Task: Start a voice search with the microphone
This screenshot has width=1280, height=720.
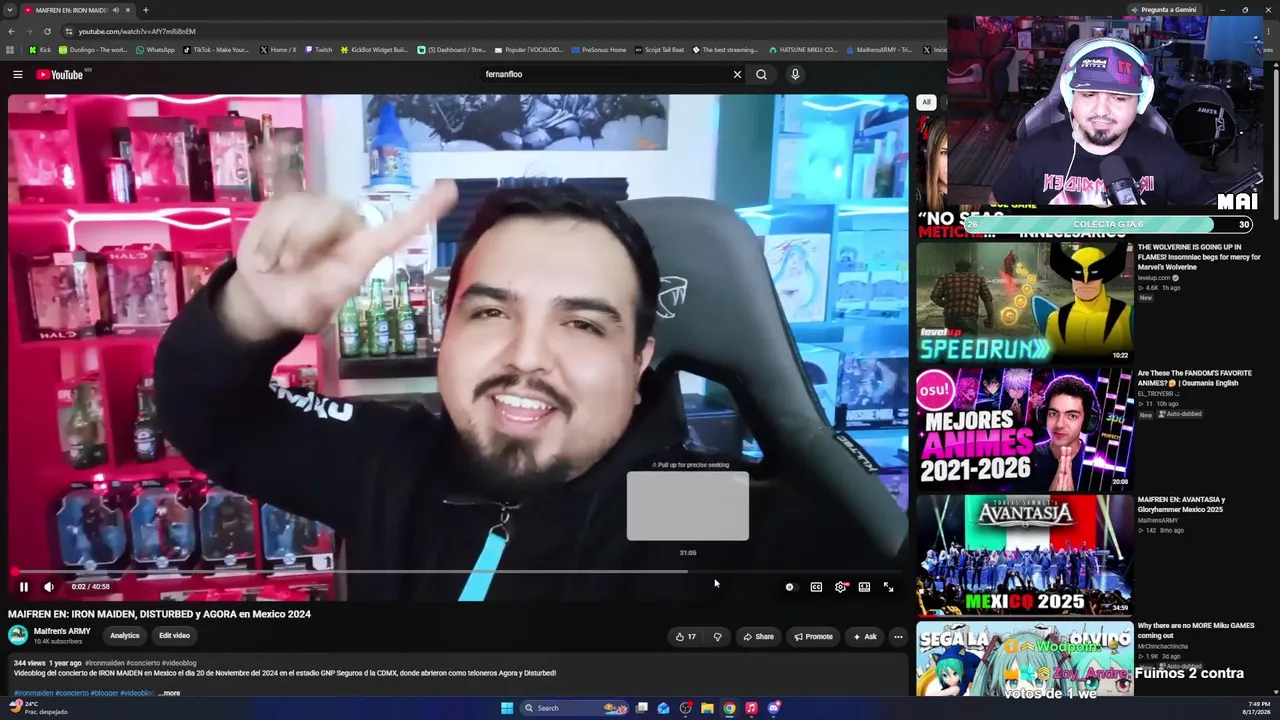Action: click(x=795, y=74)
